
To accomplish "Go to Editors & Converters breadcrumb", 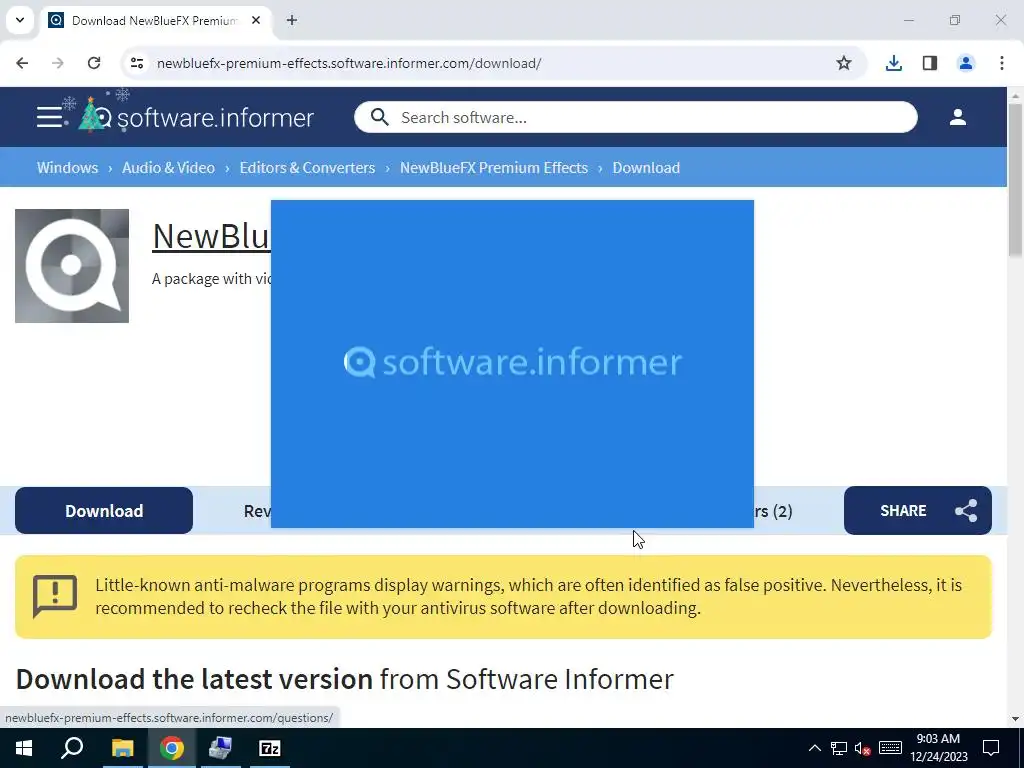I will 308,168.
